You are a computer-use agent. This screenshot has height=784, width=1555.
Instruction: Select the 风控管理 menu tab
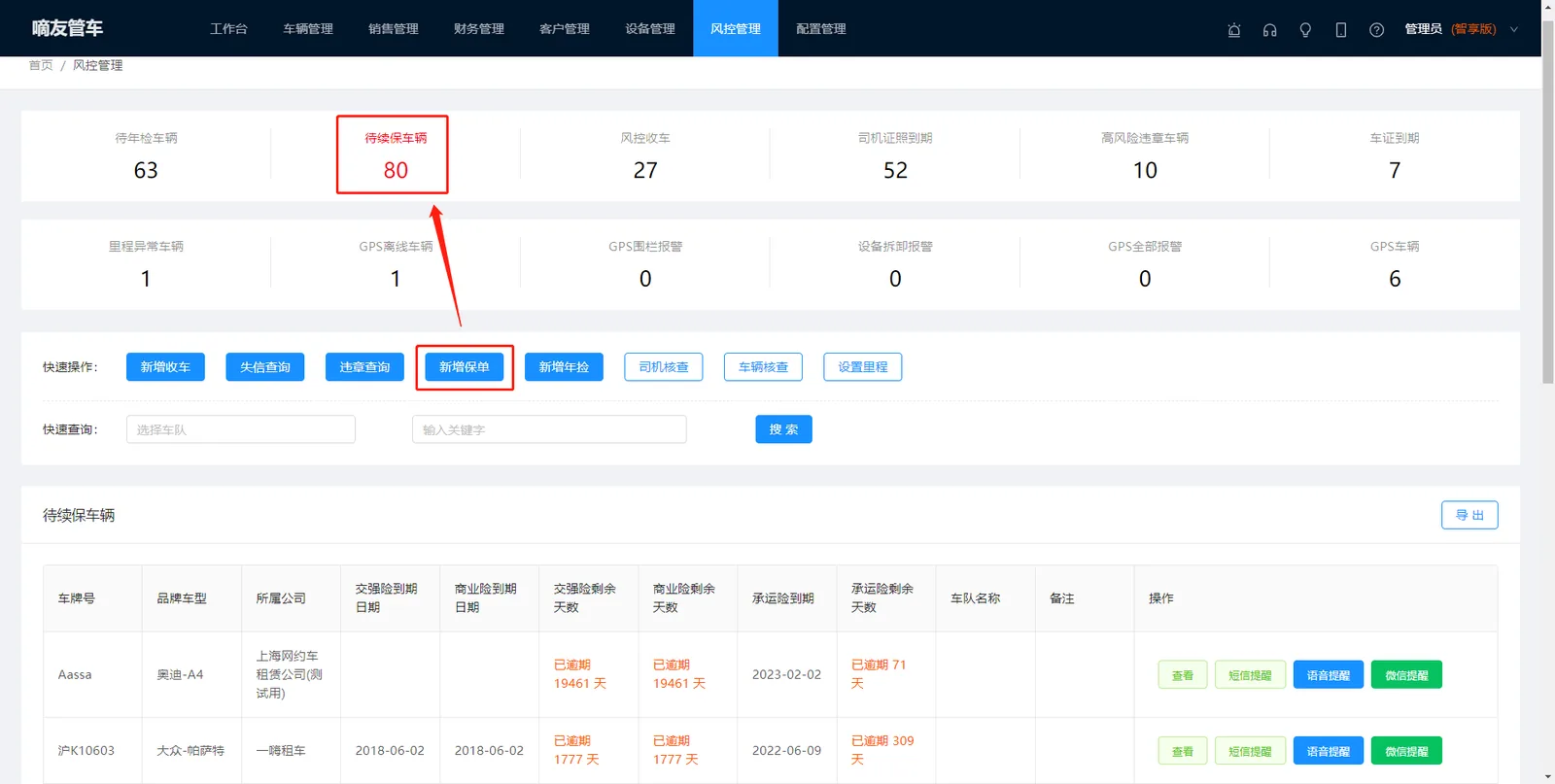pyautogui.click(x=736, y=29)
